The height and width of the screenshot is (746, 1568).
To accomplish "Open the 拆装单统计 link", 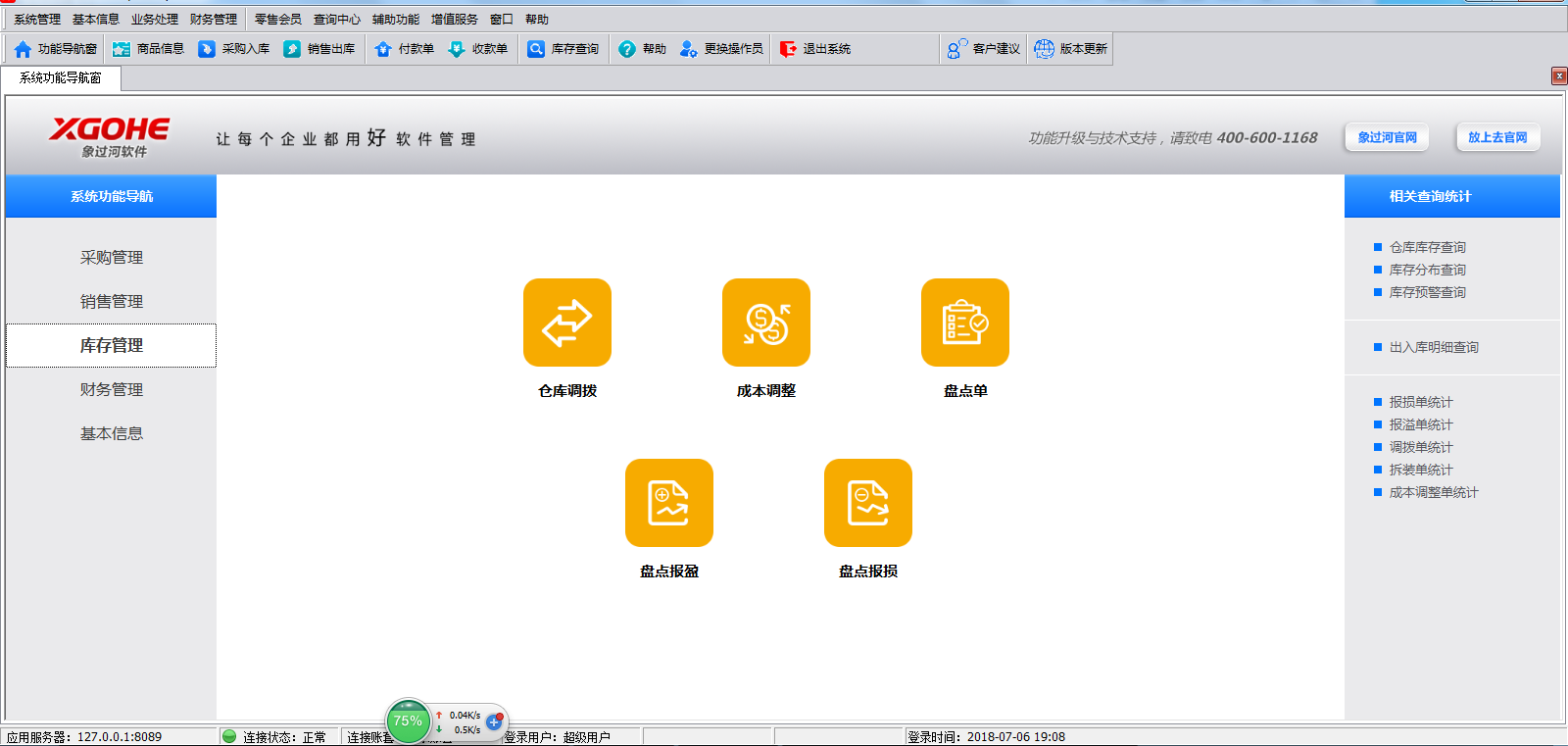I will 1421,471.
